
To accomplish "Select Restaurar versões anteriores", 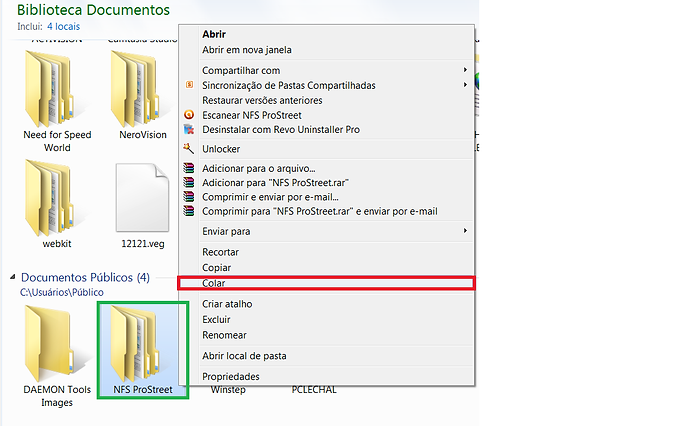I will pyautogui.click(x=262, y=100).
